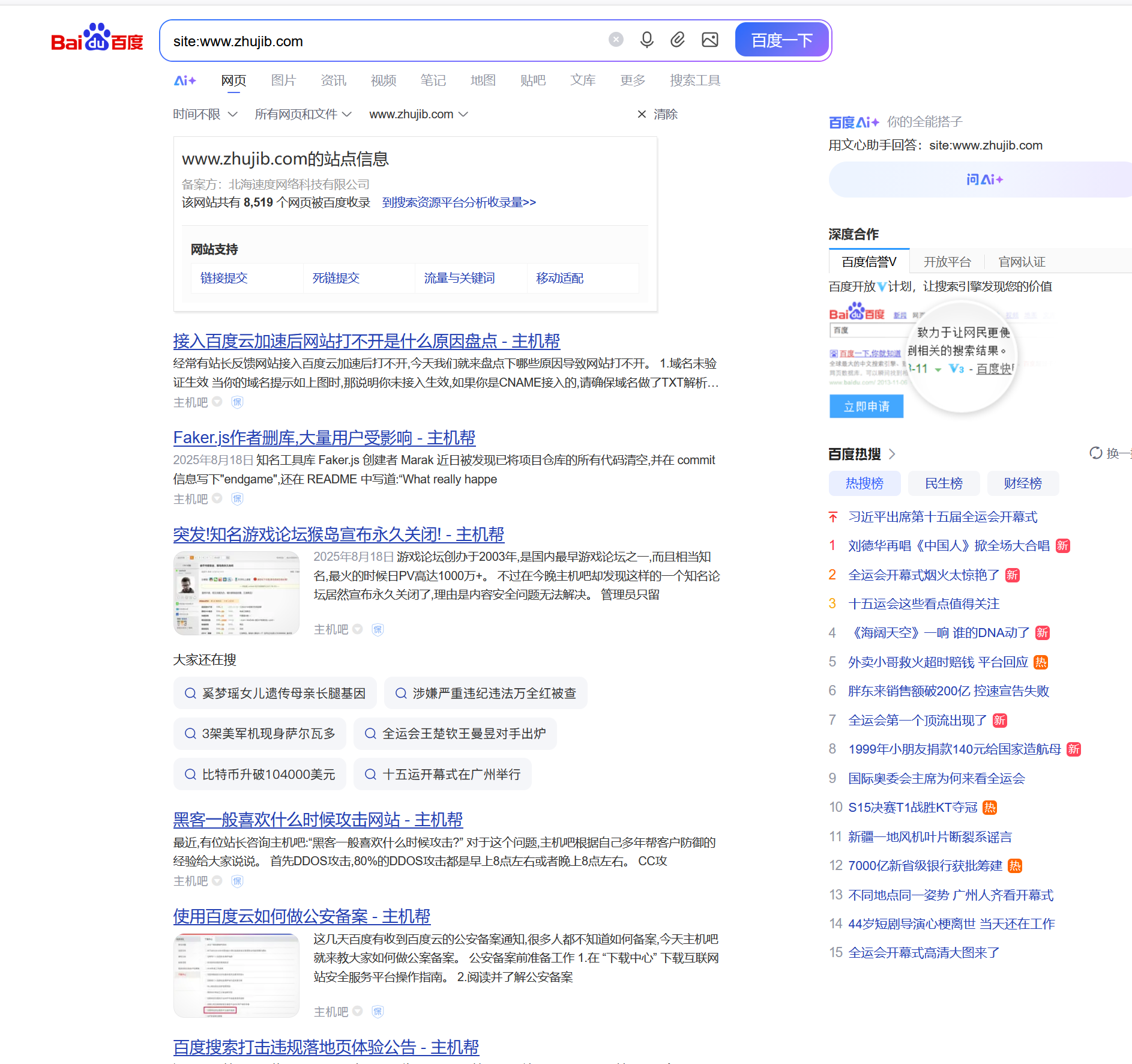The image size is (1132, 1064).
Task: Open camera image search in search box
Action: coord(709,40)
